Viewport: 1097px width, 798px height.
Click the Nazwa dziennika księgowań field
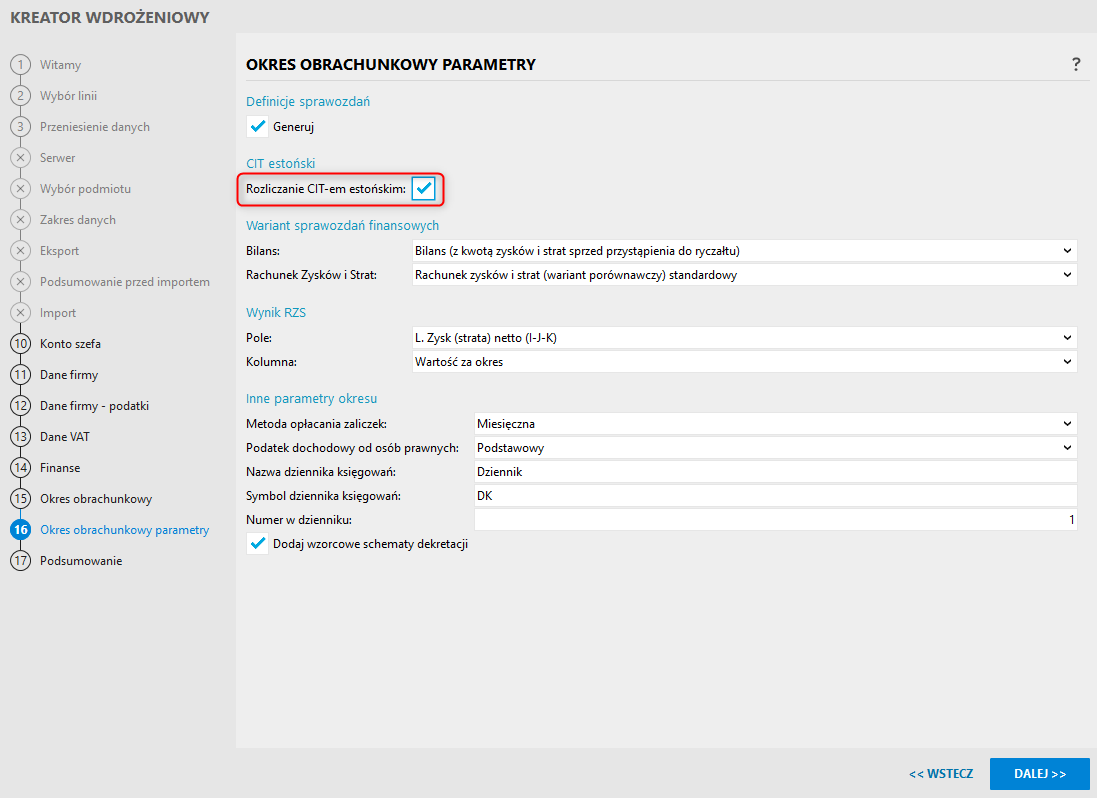pos(775,472)
